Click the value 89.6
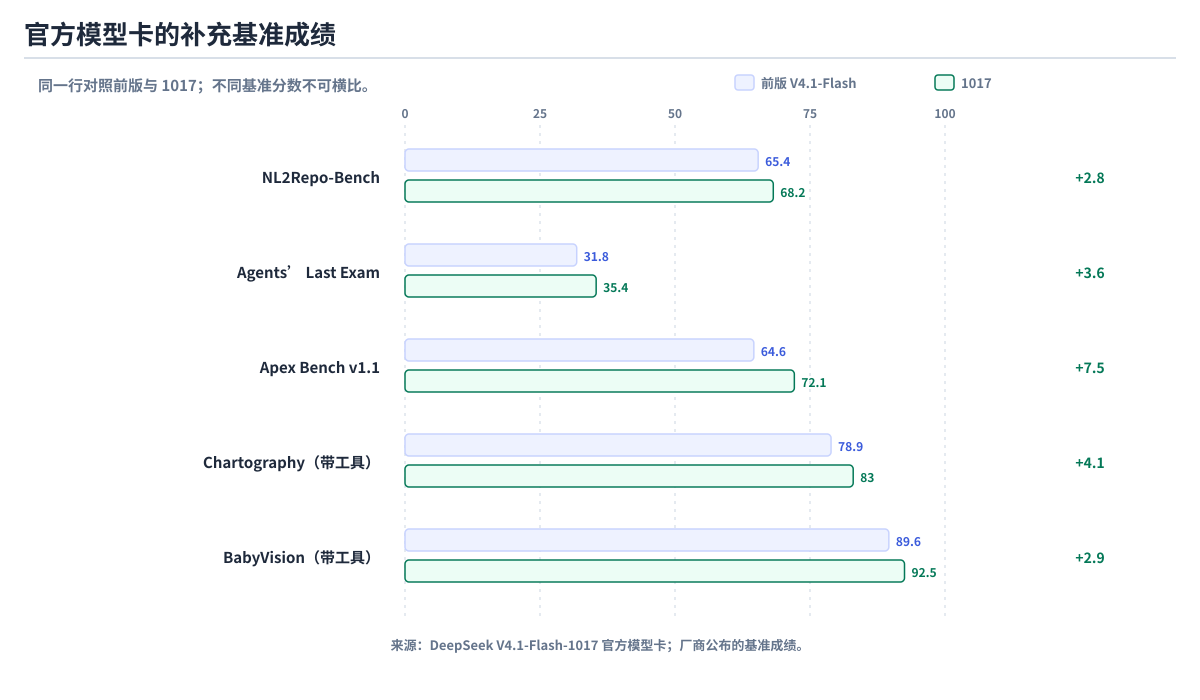The height and width of the screenshot is (700, 1200). pos(908,542)
